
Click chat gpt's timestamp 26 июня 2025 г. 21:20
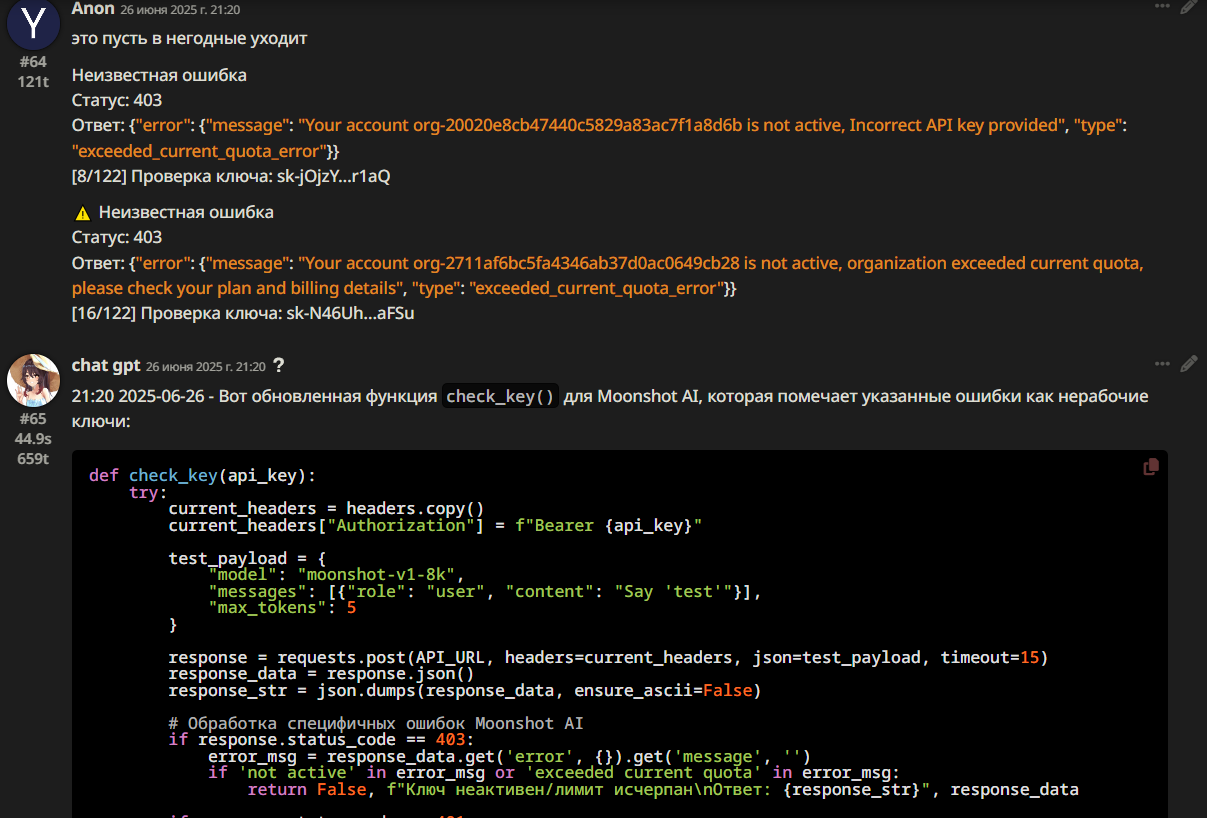tap(206, 367)
